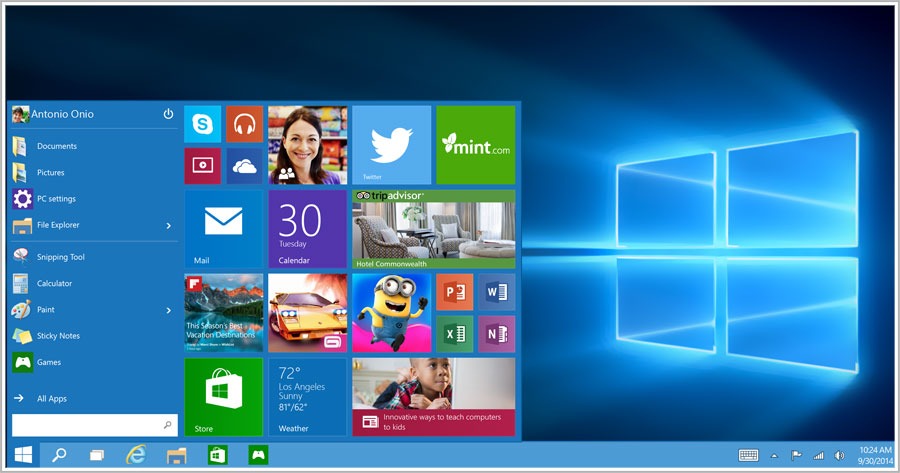Click the Antonio Onio user account

tap(55, 114)
